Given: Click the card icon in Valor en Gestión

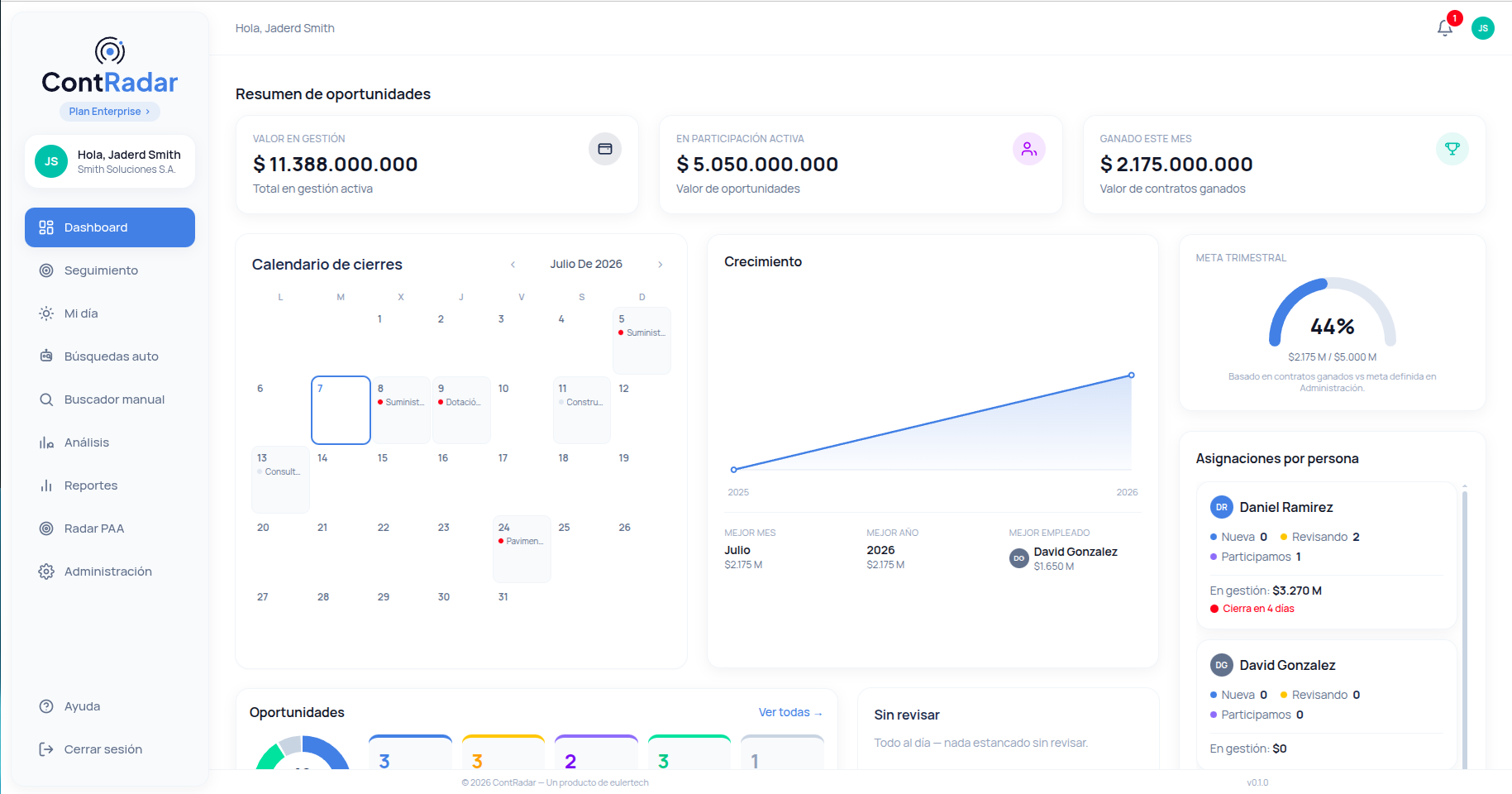Looking at the screenshot, I should click(x=605, y=149).
